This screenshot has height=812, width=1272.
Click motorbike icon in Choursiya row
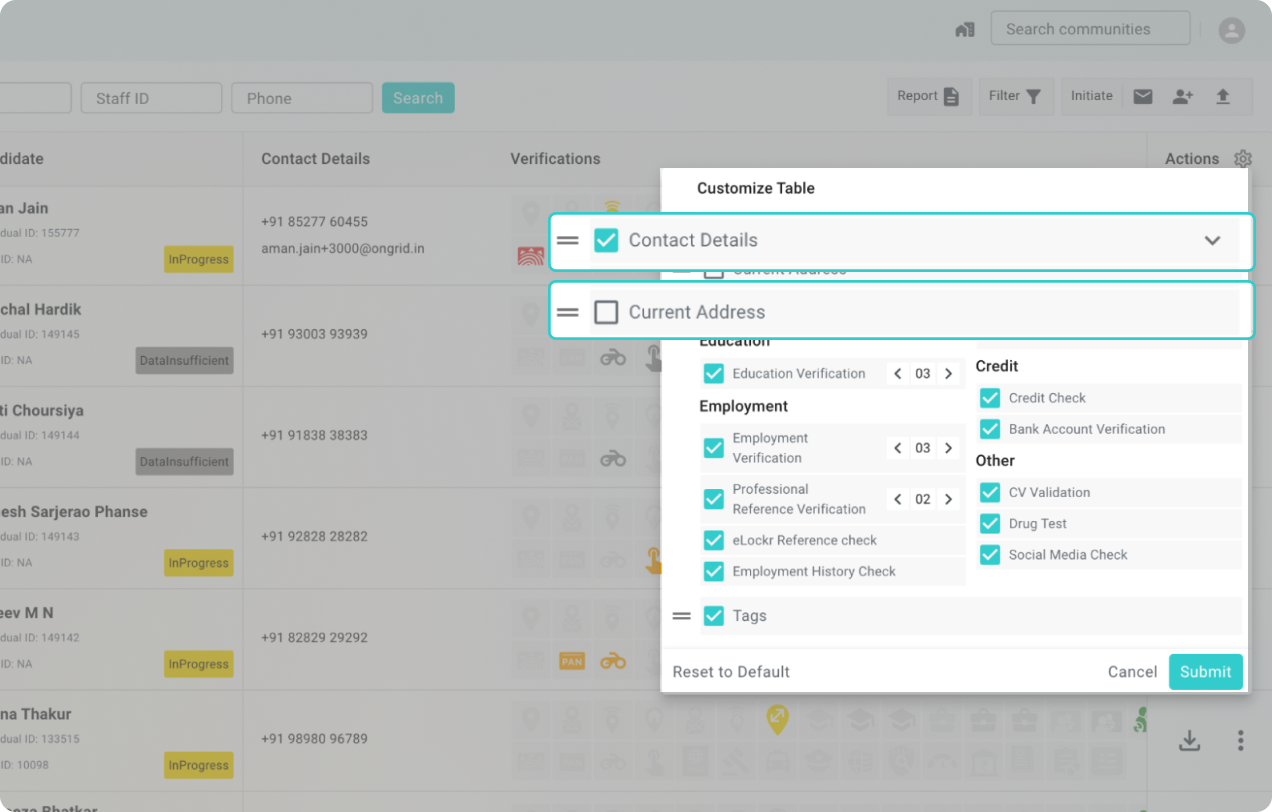613,458
